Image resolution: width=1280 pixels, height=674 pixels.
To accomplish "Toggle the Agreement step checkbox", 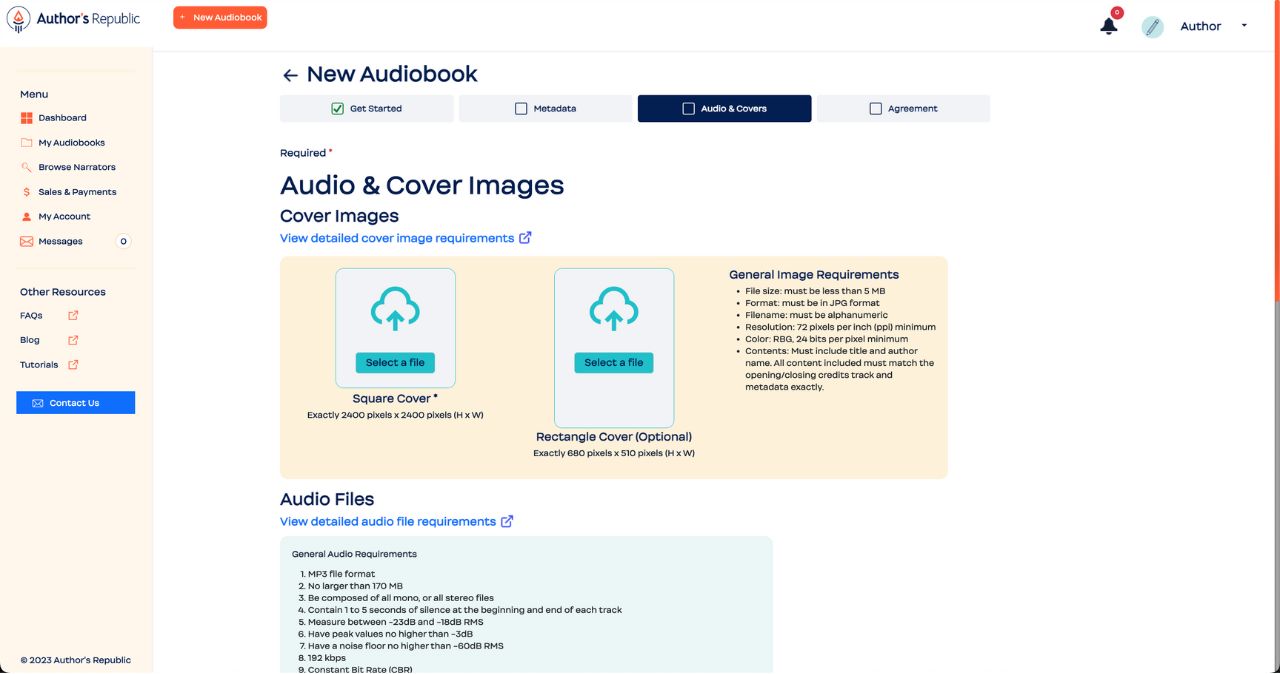I will pos(876,109).
